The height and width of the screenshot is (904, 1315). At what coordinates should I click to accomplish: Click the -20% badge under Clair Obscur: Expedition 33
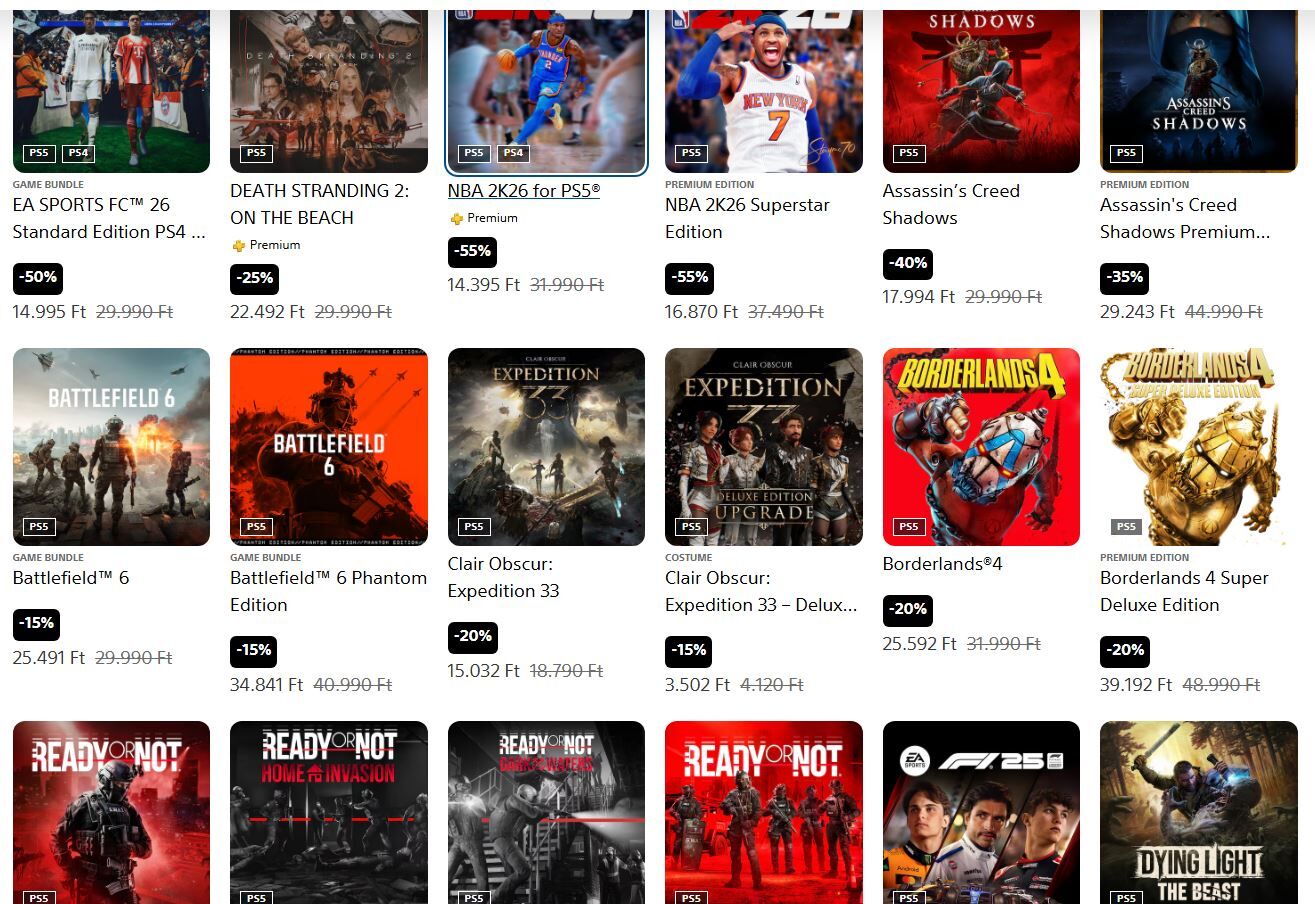click(472, 636)
